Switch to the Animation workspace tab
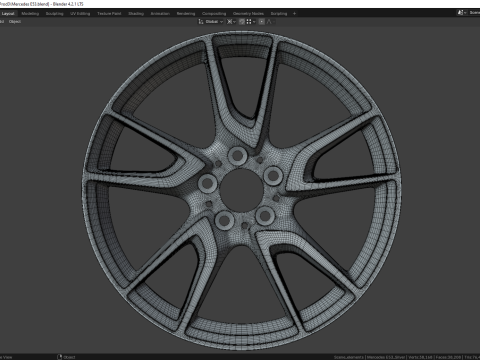 point(160,14)
